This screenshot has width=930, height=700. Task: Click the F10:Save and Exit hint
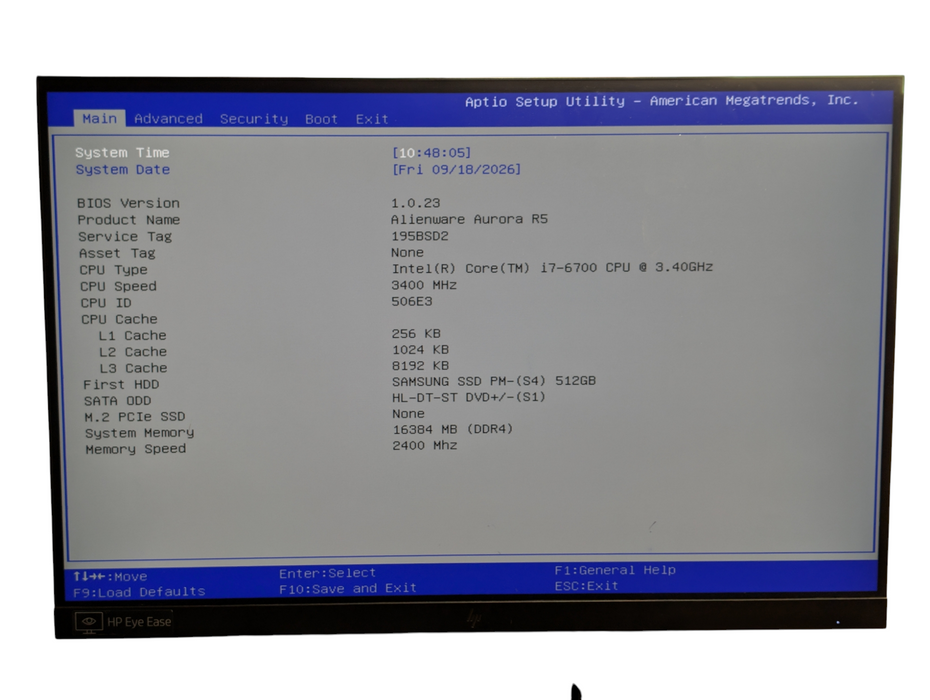pos(348,588)
